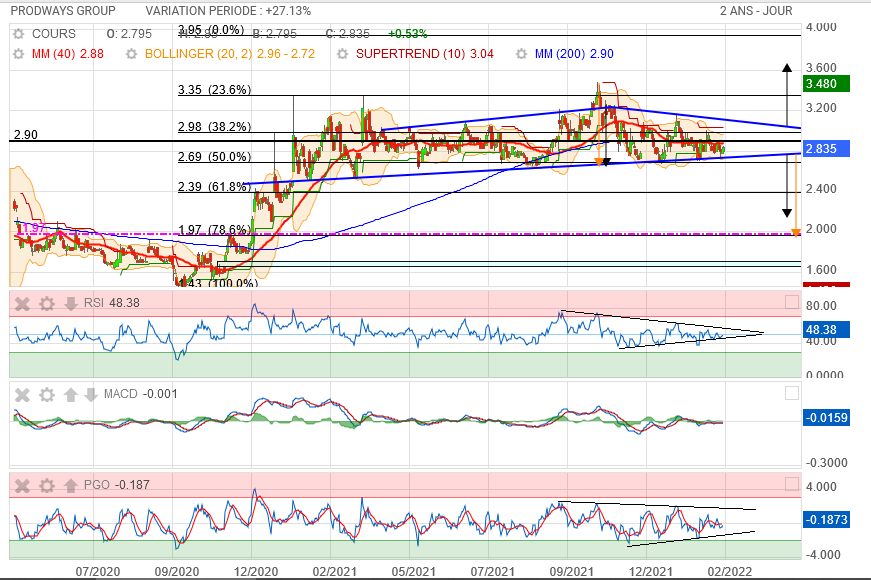The height and width of the screenshot is (580, 871).
Task: Click the VARIATION PERIODE : +27.13% label
Action: 228,11
